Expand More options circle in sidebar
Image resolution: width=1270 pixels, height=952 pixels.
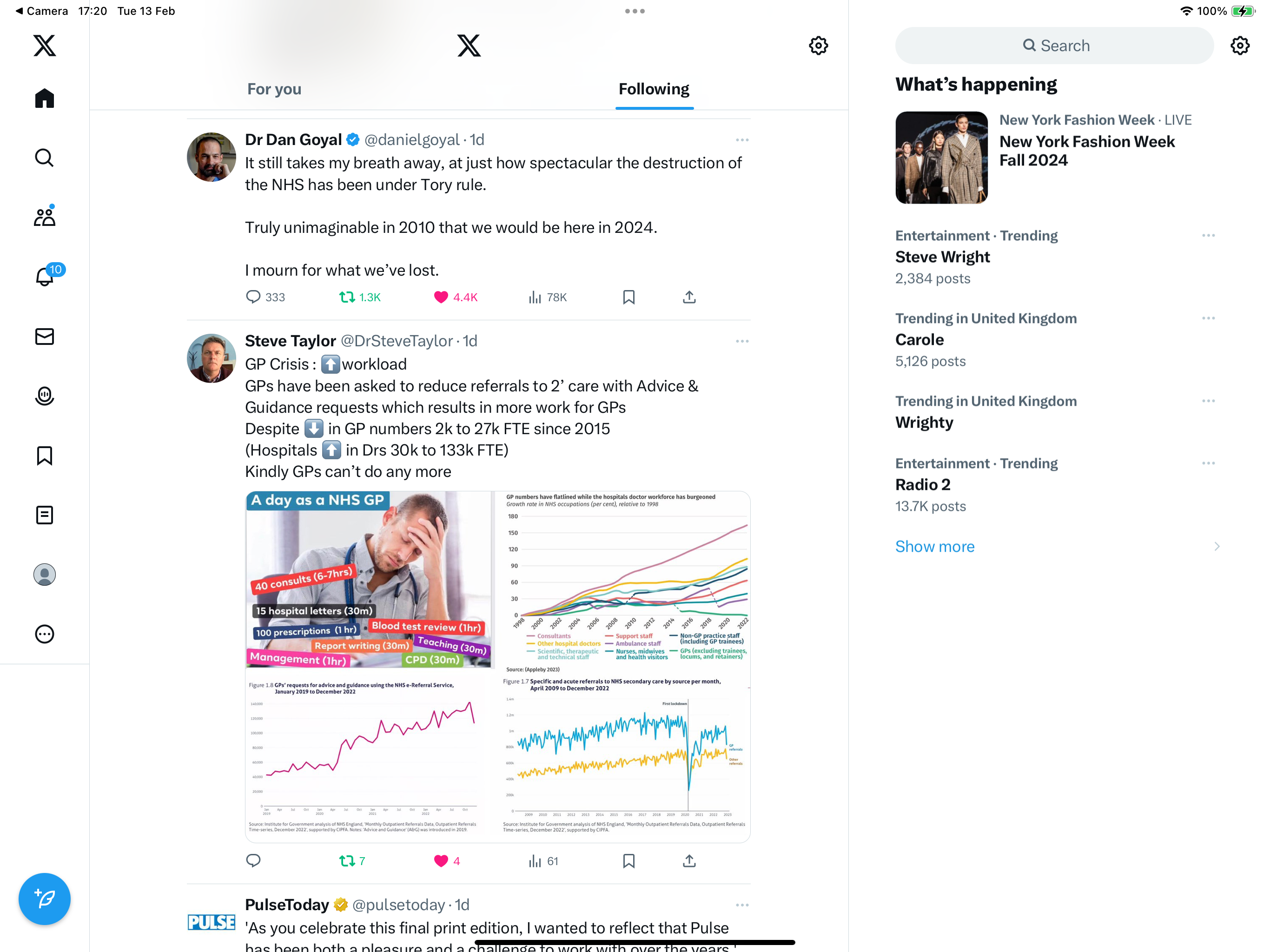(x=44, y=634)
